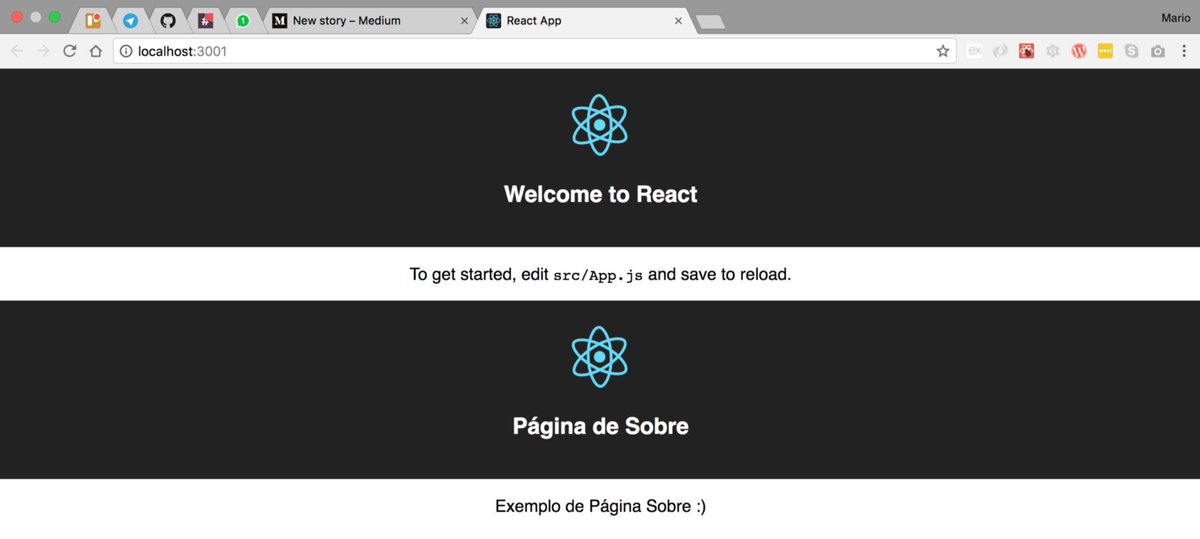Image resolution: width=1200 pixels, height=539 pixels.
Task: Click the React logo above Welcome to React
Action: click(600, 125)
